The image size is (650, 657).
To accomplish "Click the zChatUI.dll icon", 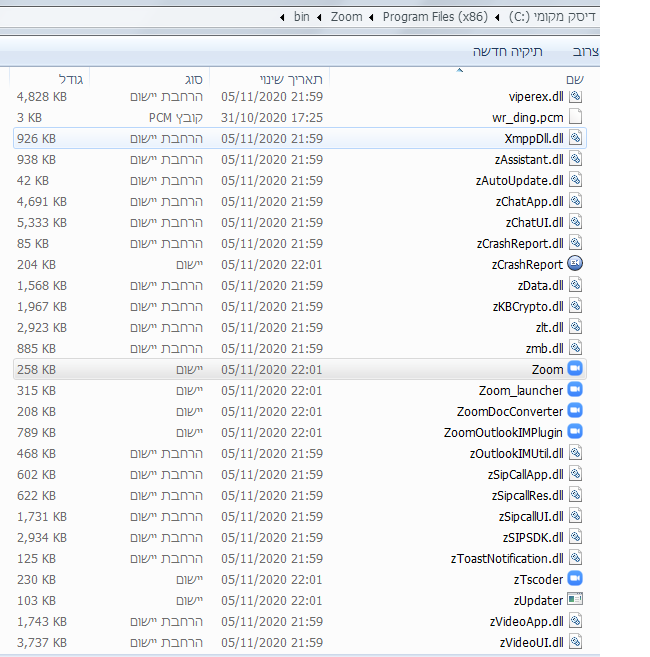I will click(x=575, y=222).
